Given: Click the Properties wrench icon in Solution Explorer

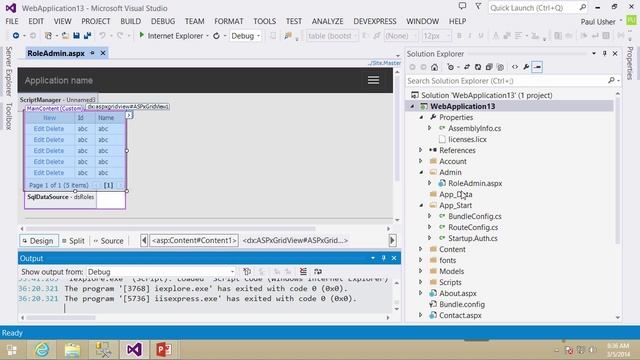Looking at the screenshot, I should 526,67.
